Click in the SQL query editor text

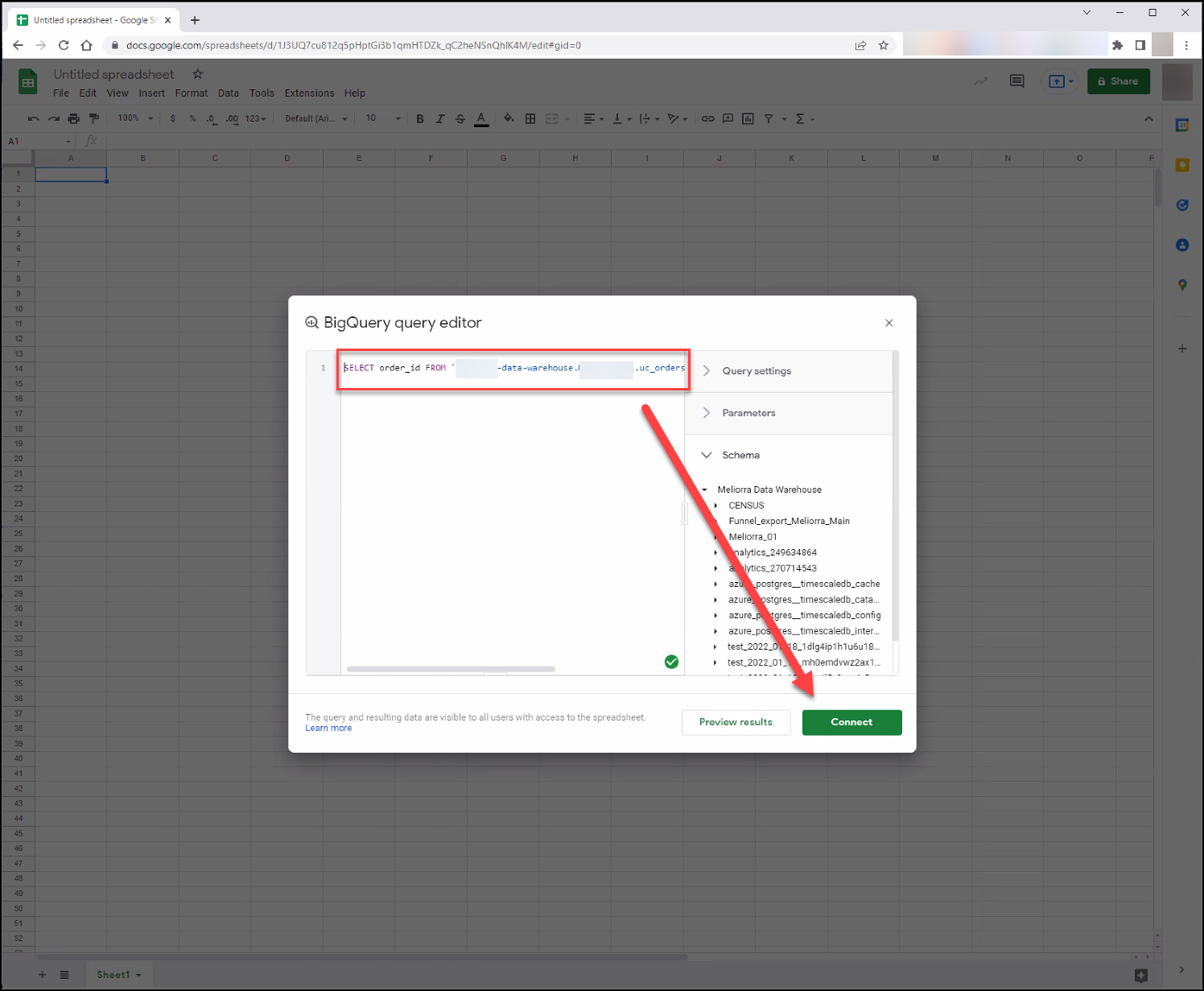tap(513, 368)
